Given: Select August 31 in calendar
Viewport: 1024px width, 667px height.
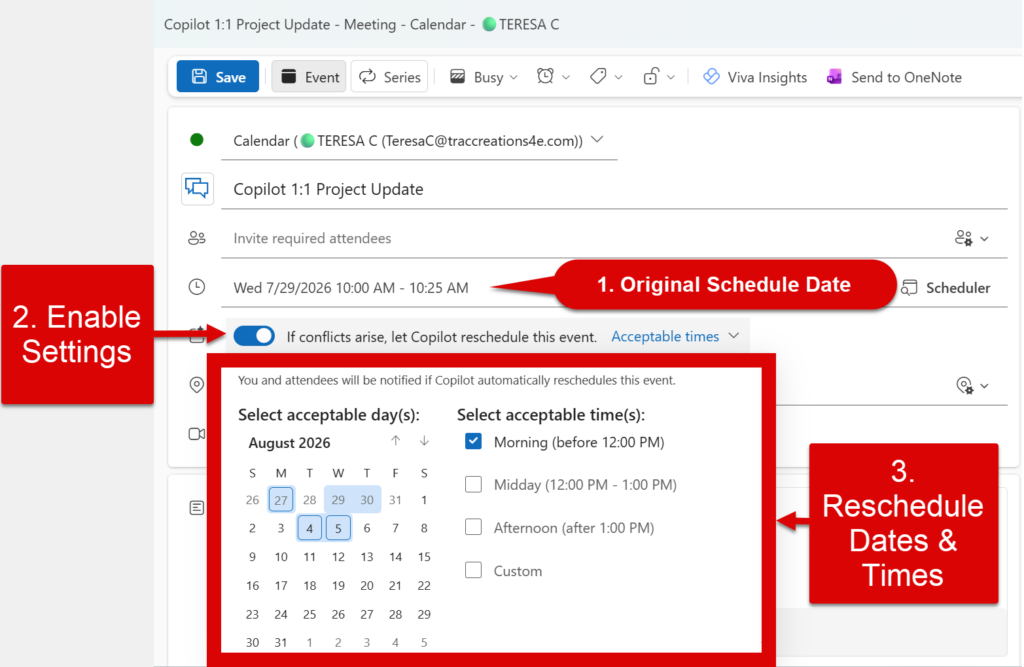Looking at the screenshot, I should (281, 642).
